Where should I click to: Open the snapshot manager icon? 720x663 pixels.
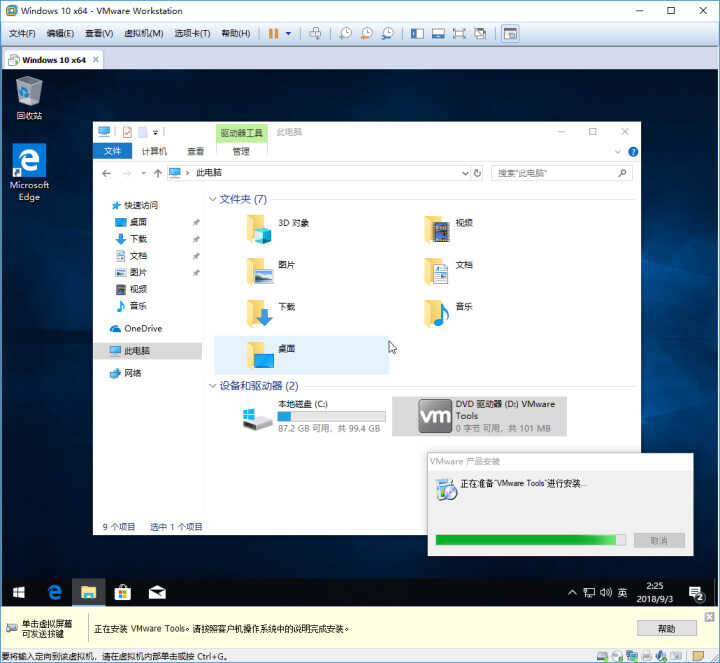(388, 34)
